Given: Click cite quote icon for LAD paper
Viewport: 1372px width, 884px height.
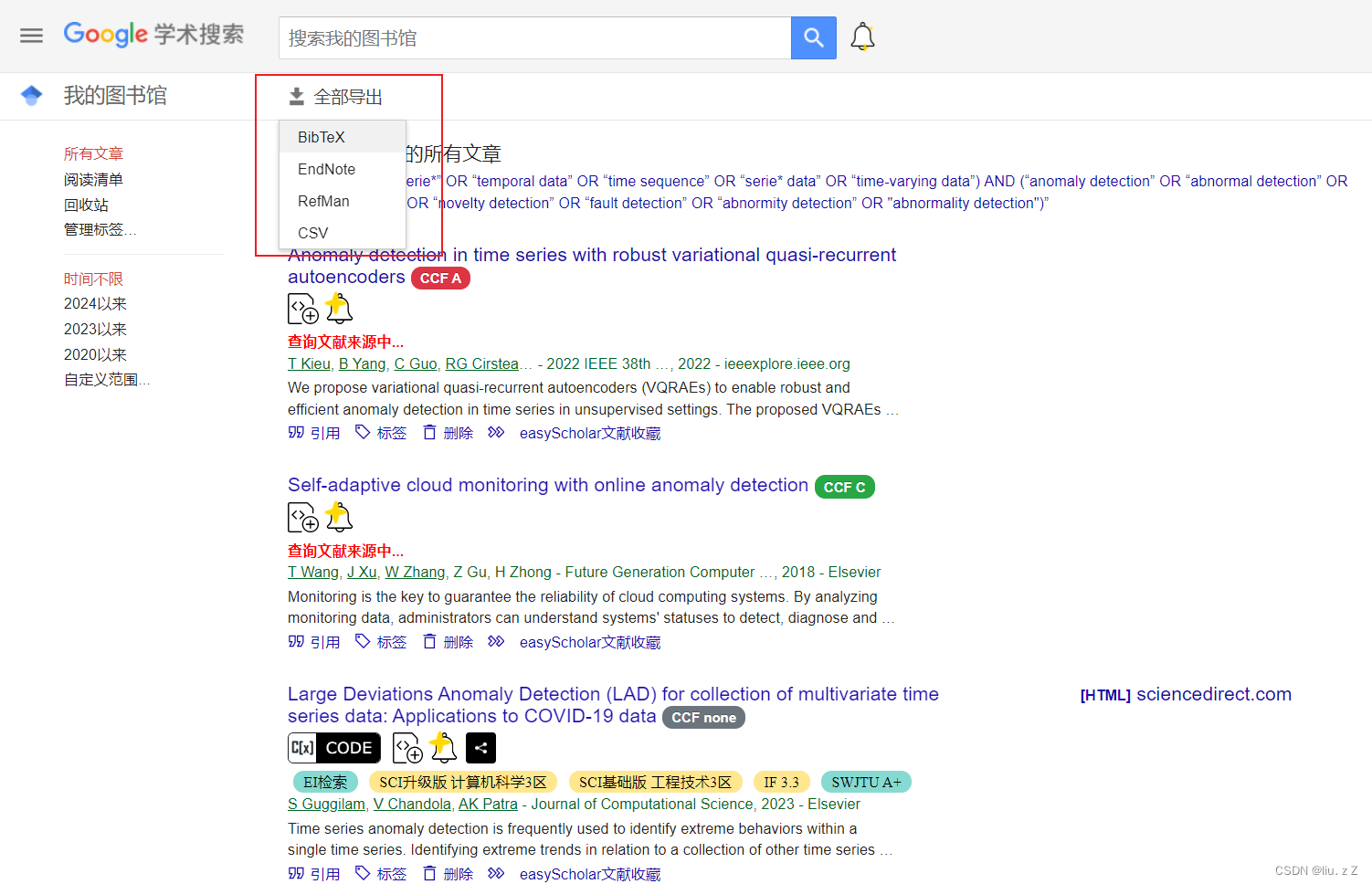Looking at the screenshot, I should (x=296, y=874).
